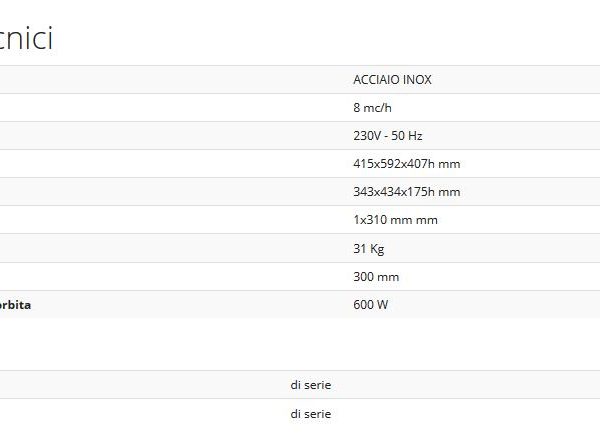Click the 1x310 mm mm value
600x438 pixels.
(x=395, y=220)
